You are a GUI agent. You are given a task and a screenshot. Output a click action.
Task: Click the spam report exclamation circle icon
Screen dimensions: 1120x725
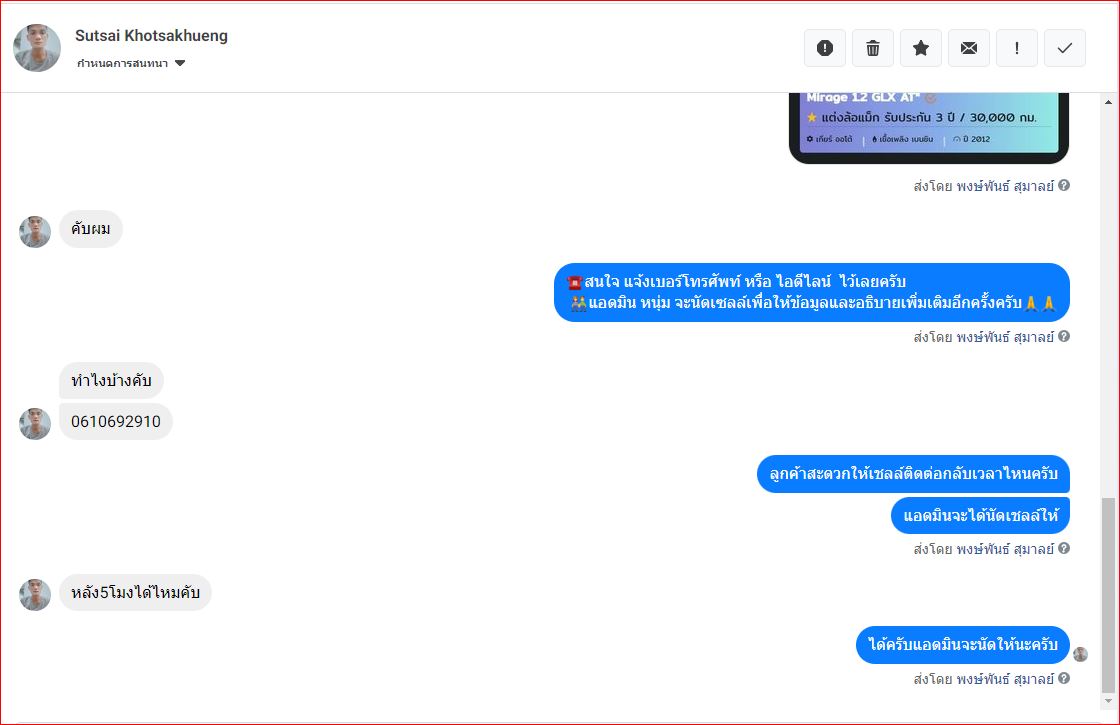[825, 48]
